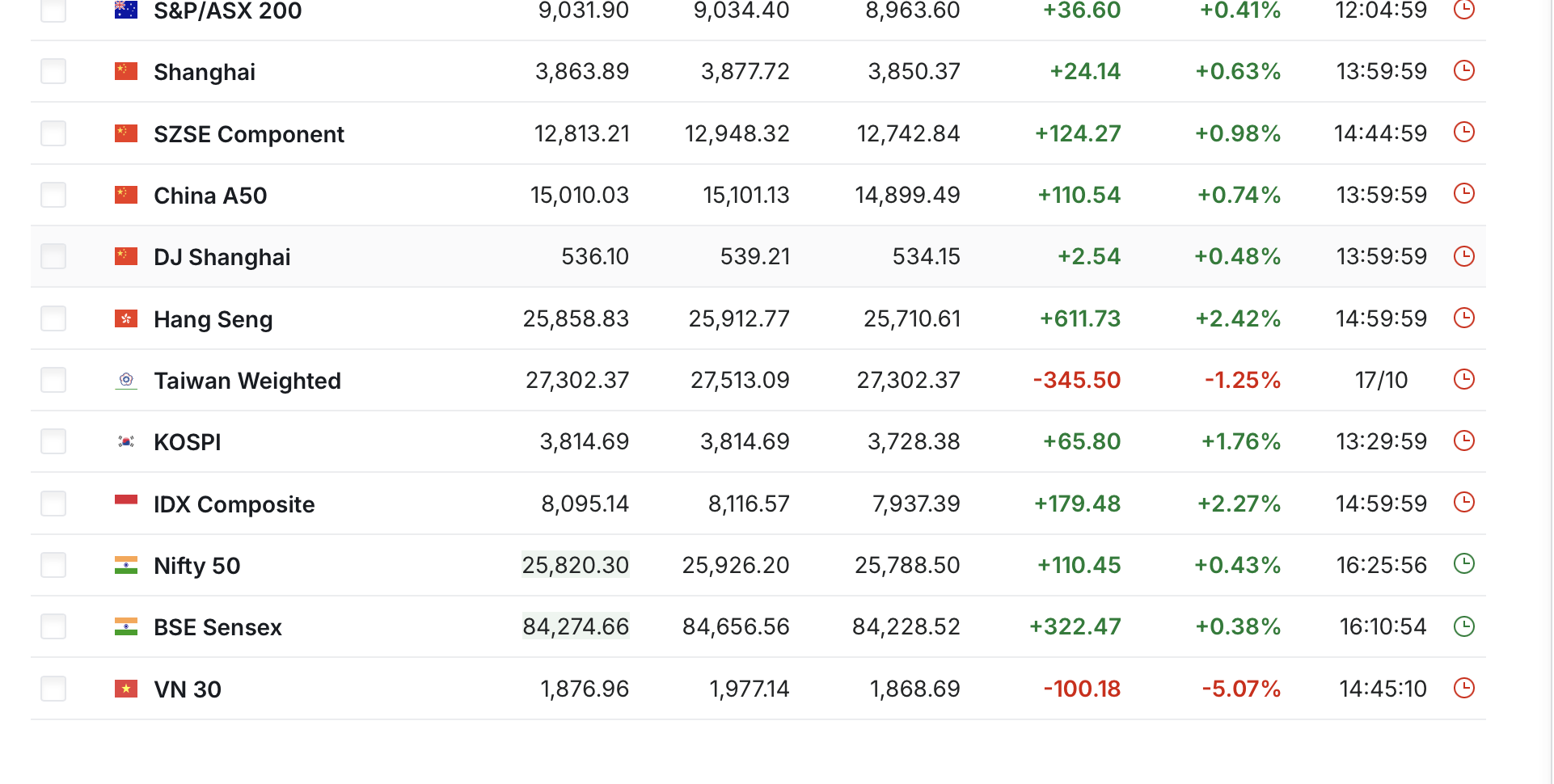1554x784 pixels.
Task: Tick the checkbox for Shanghai index
Action: (53, 71)
